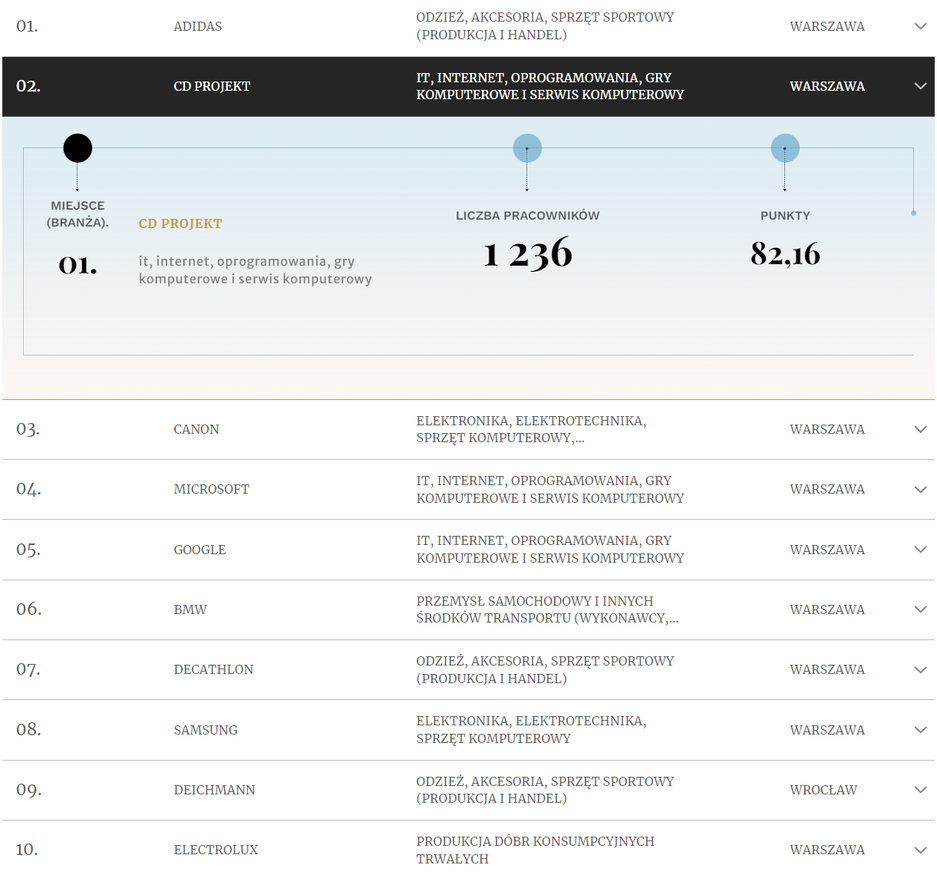The image size is (937, 879).
Task: Select the DECATHLON company name
Action: pyautogui.click(x=213, y=670)
